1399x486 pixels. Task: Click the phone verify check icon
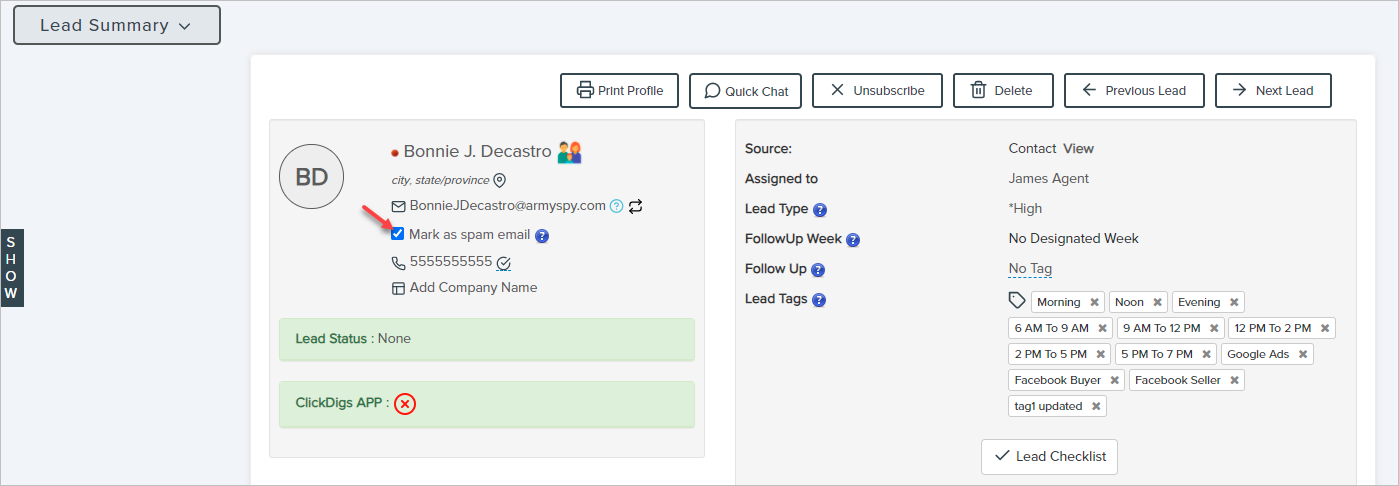point(504,263)
